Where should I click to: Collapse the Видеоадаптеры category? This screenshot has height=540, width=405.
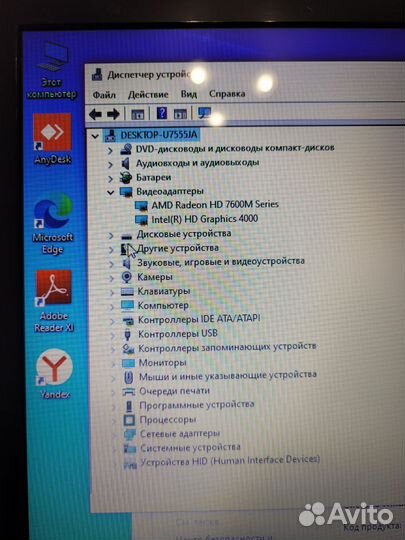(x=110, y=192)
